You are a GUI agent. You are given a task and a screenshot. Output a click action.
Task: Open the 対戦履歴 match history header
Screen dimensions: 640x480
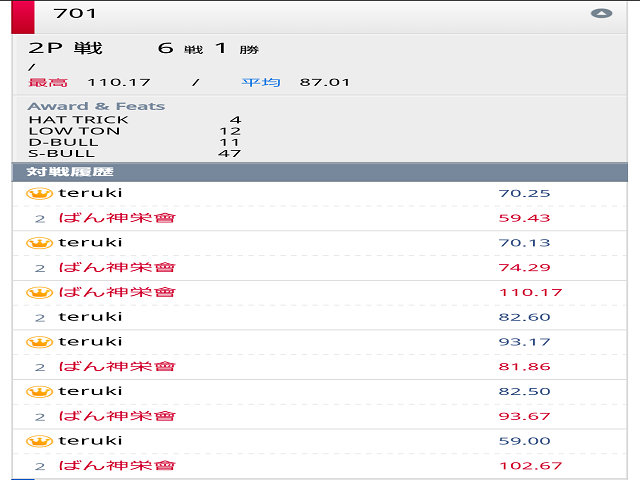pos(60,172)
